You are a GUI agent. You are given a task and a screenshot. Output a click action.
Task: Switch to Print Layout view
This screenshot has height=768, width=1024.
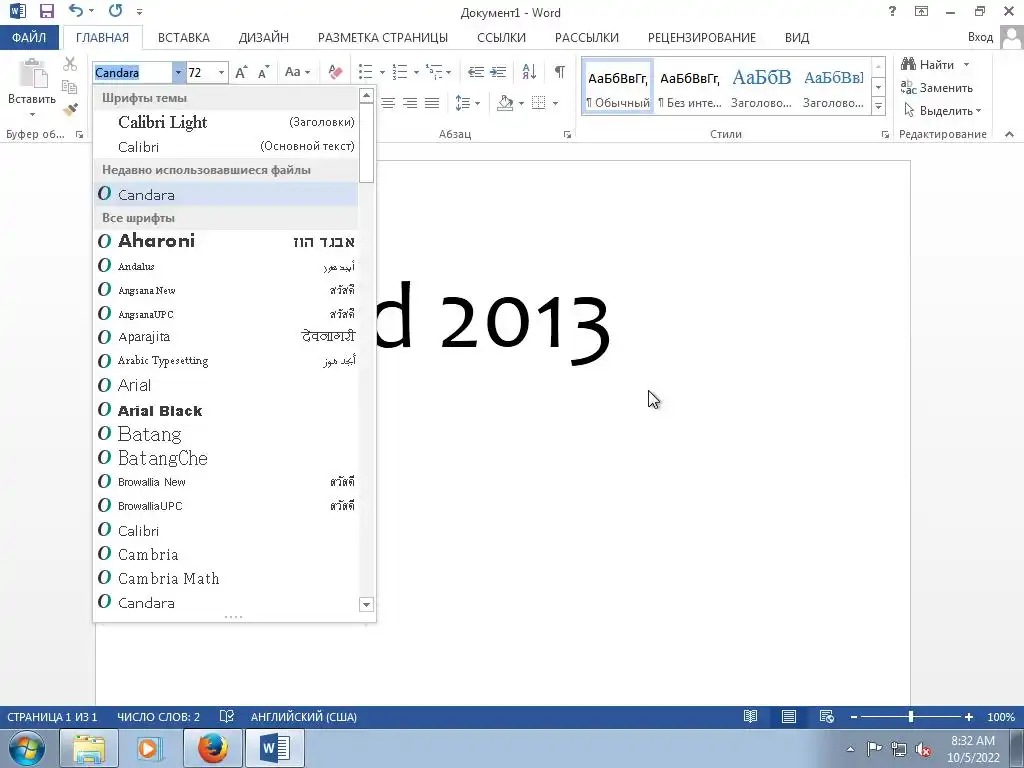click(789, 716)
